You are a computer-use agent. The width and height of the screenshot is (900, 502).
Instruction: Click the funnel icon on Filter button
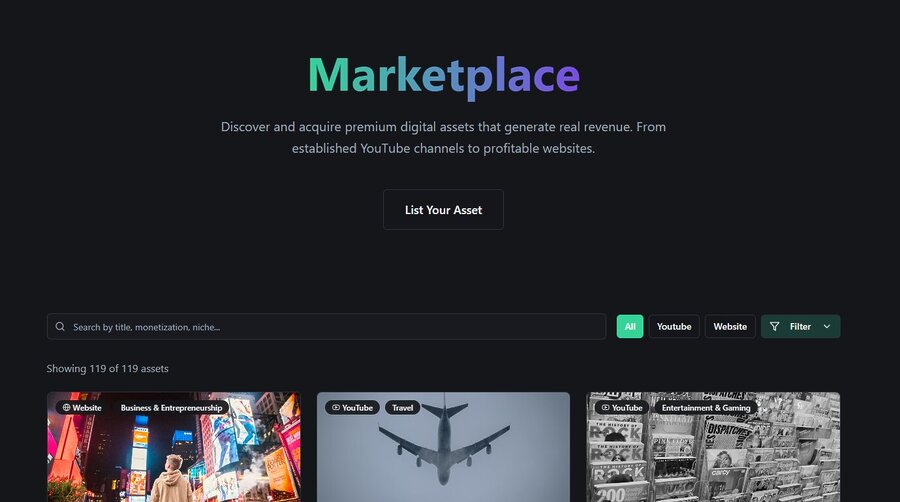point(775,327)
